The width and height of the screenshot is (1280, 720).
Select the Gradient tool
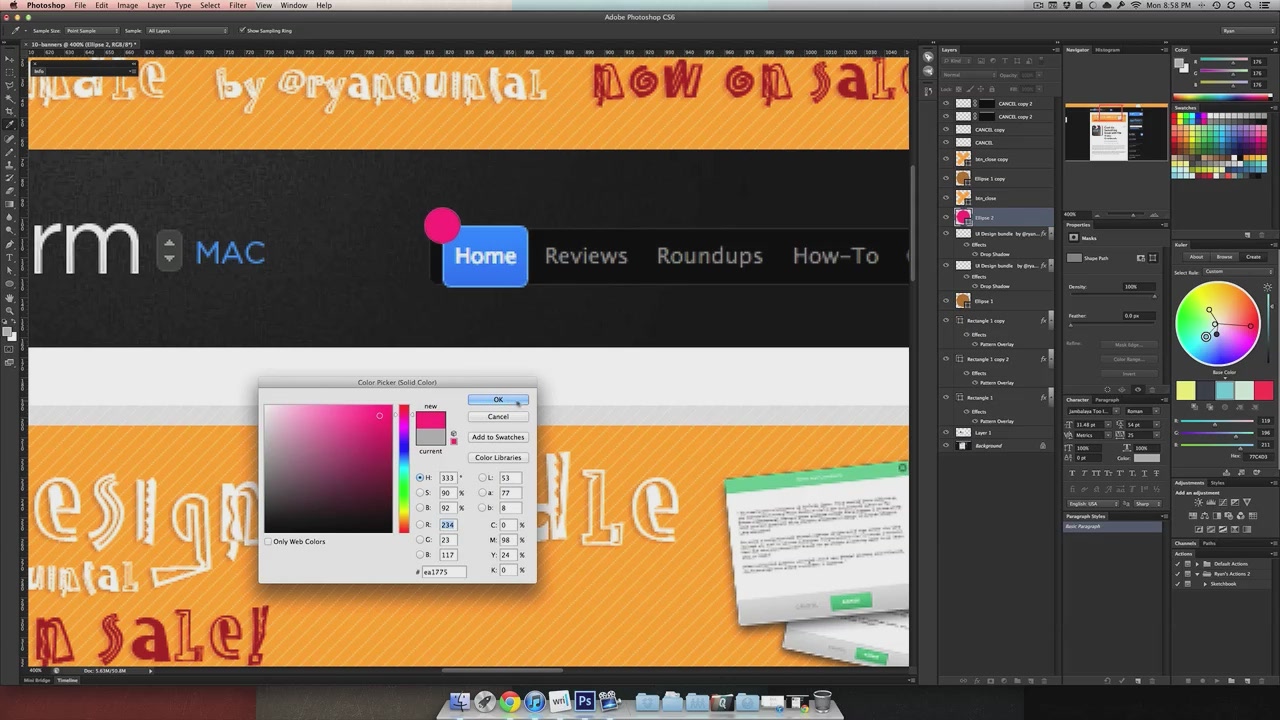[10, 203]
